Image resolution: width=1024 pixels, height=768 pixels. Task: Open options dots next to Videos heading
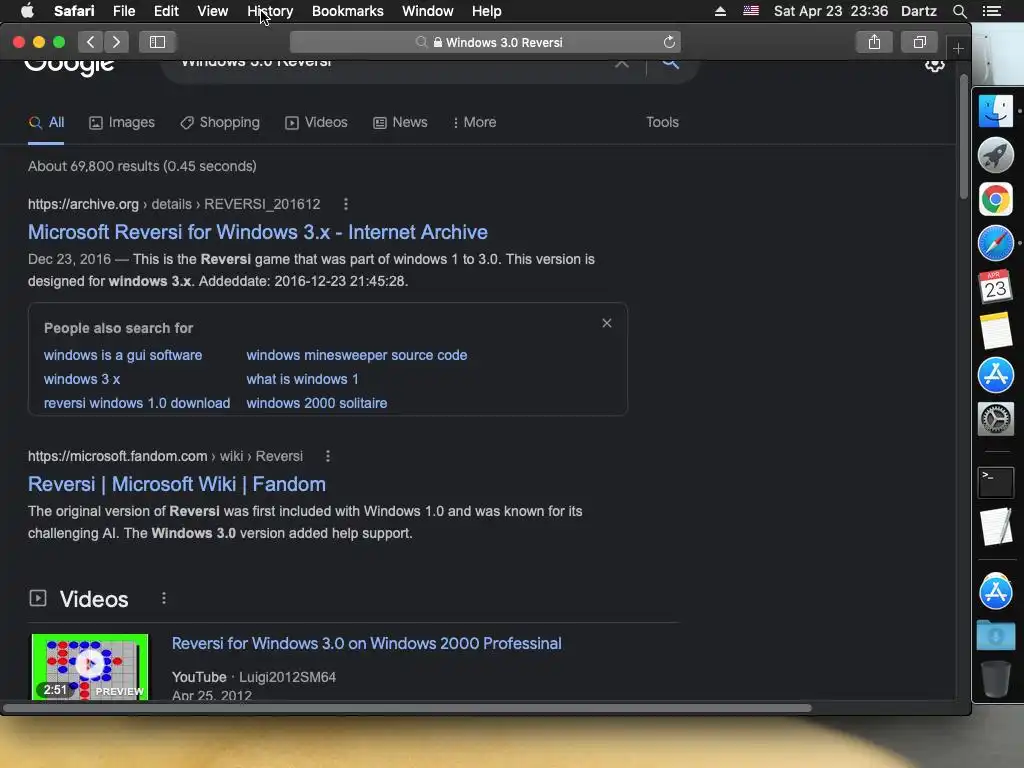pyautogui.click(x=164, y=598)
